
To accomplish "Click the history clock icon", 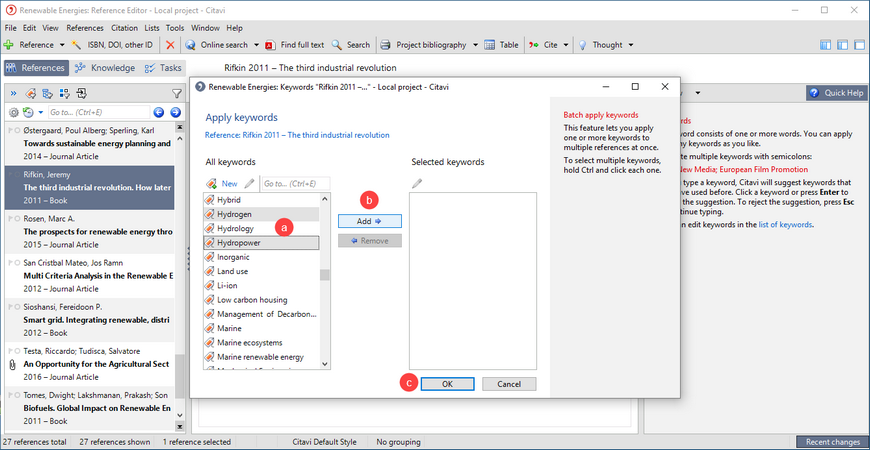I will click(x=28, y=113).
